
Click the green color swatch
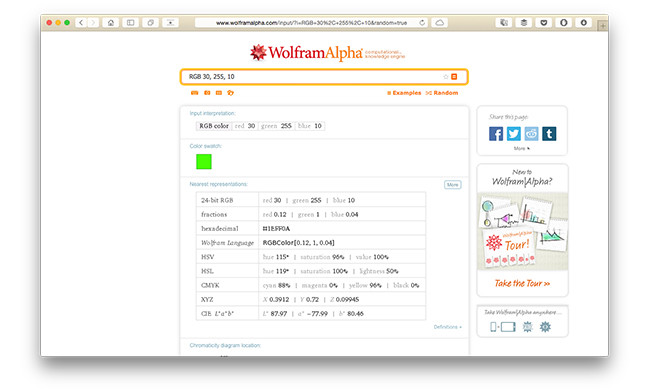pyautogui.click(x=204, y=162)
